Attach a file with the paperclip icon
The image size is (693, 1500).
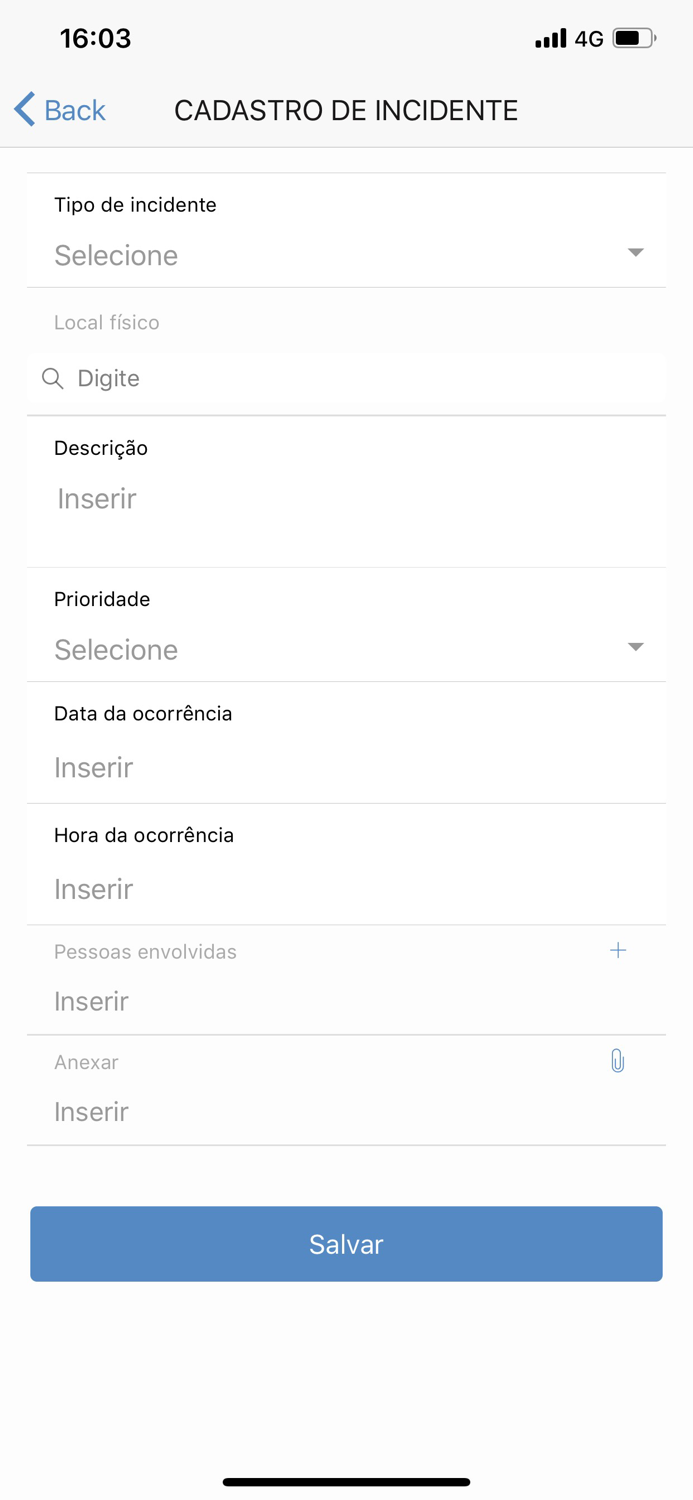(x=617, y=1060)
